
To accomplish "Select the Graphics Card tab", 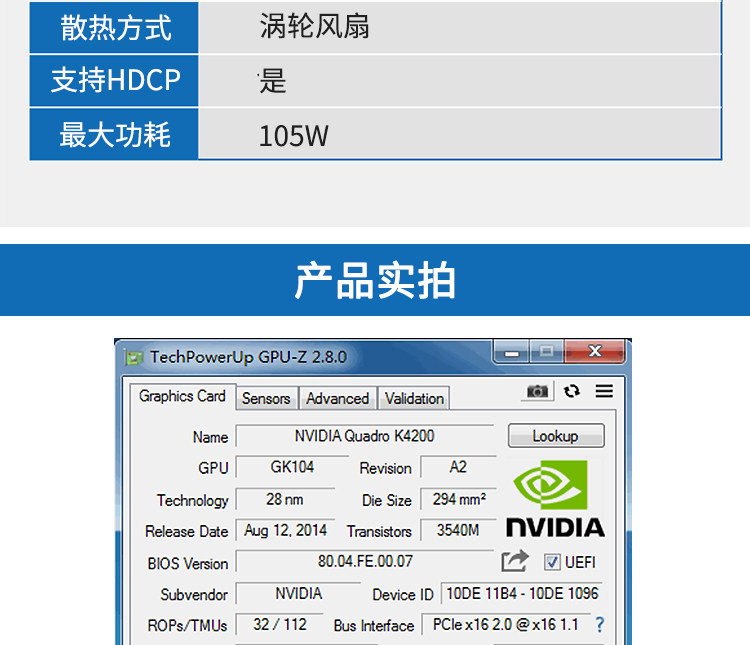I will coord(182,396).
